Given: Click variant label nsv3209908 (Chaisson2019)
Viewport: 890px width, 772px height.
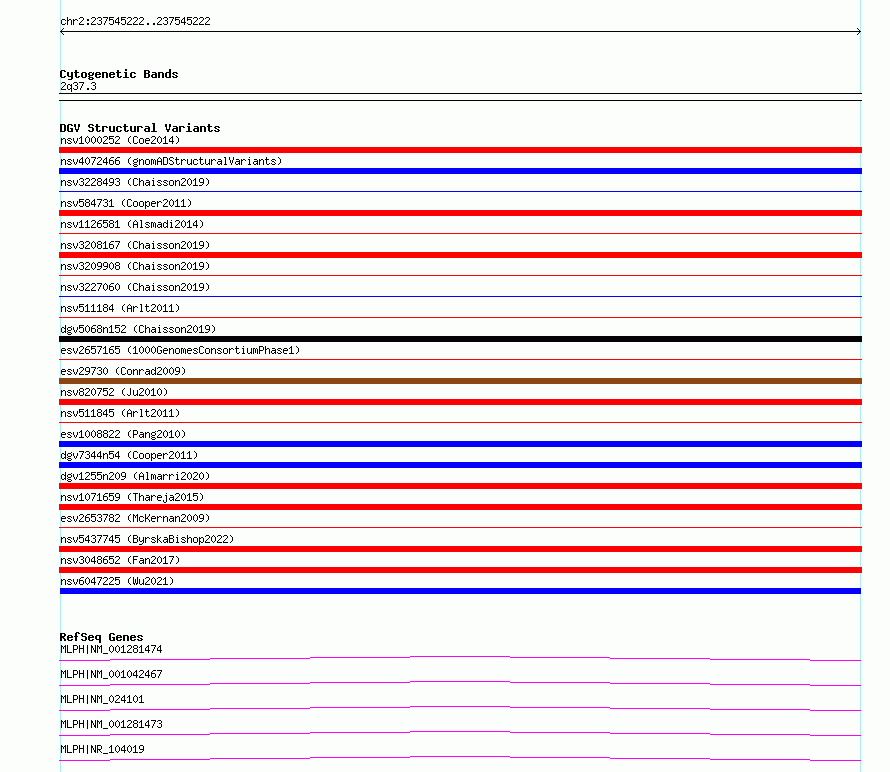Looking at the screenshot, I should 135,266.
